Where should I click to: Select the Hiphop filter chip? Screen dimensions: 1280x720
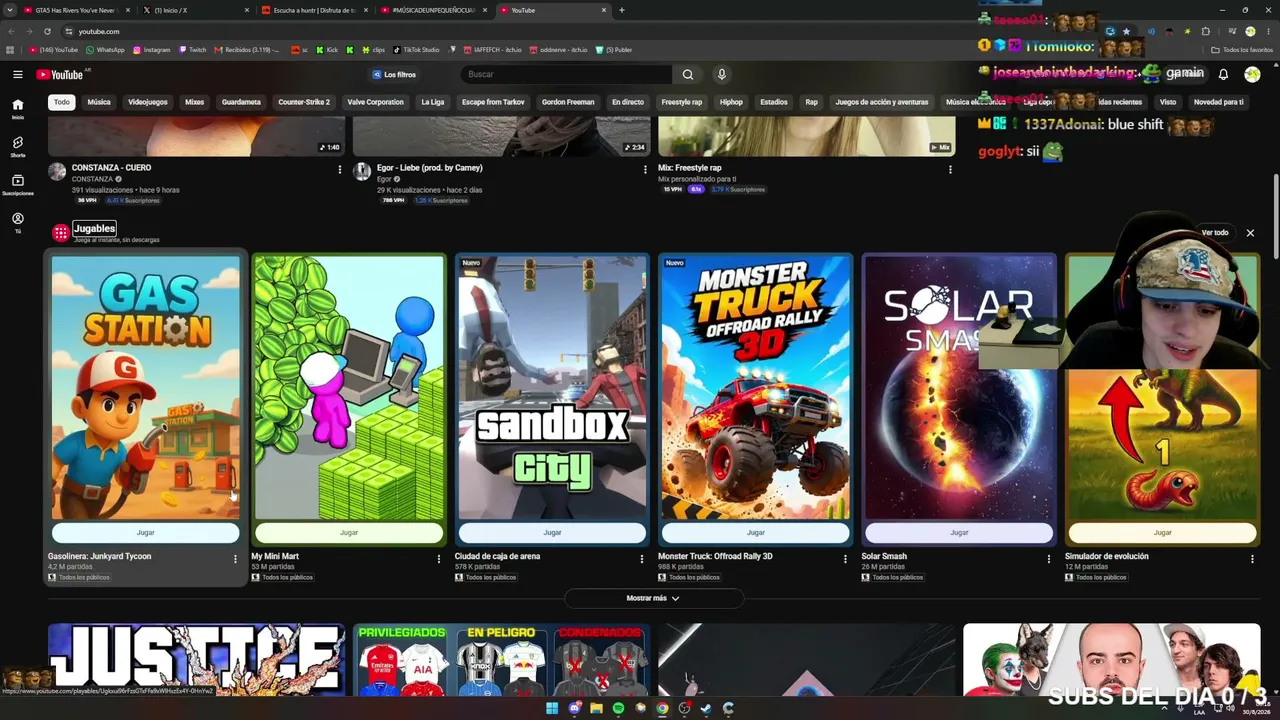point(731,102)
